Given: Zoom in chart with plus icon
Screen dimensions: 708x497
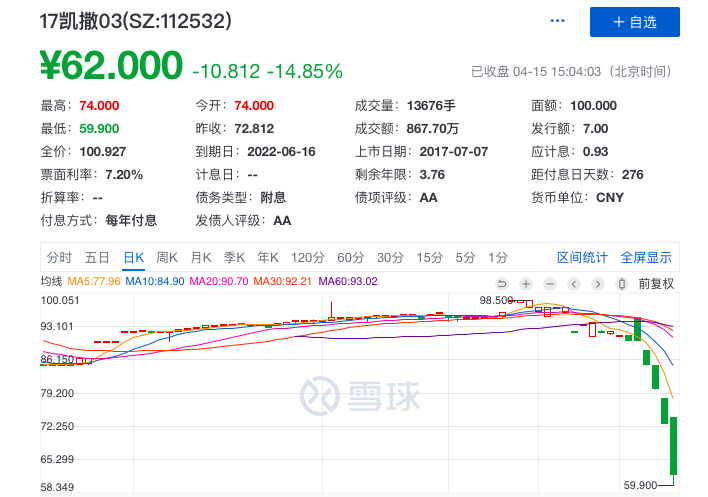Looking at the screenshot, I should (x=524, y=283).
